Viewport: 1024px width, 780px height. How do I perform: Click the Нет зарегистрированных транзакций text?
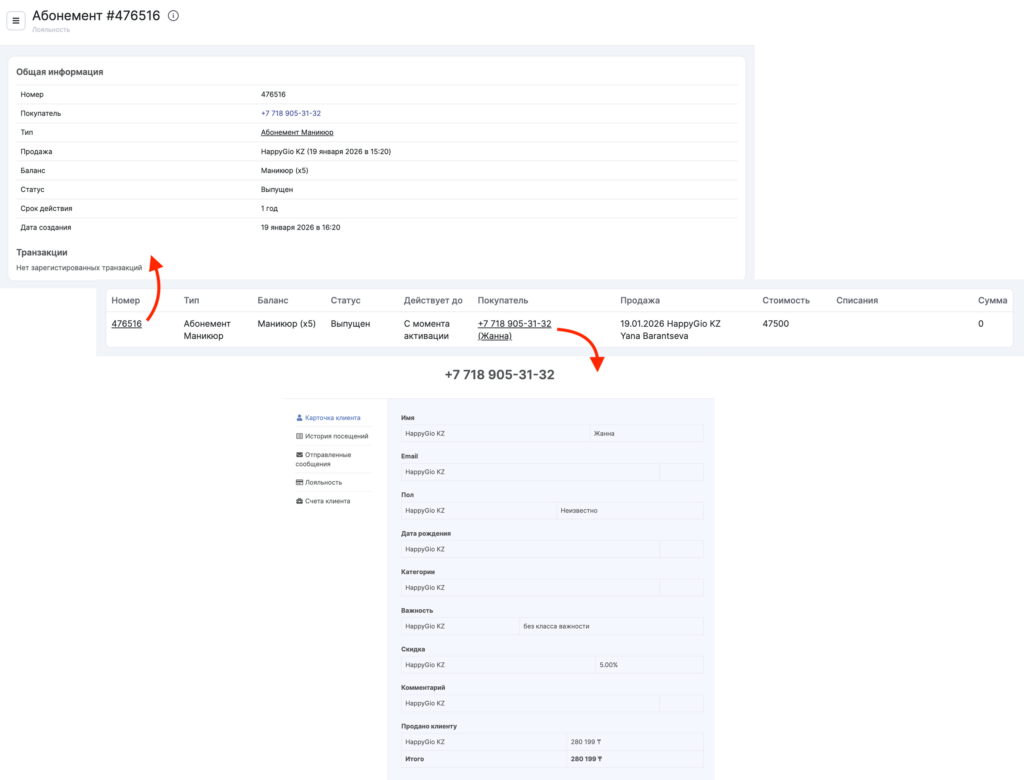(x=79, y=268)
